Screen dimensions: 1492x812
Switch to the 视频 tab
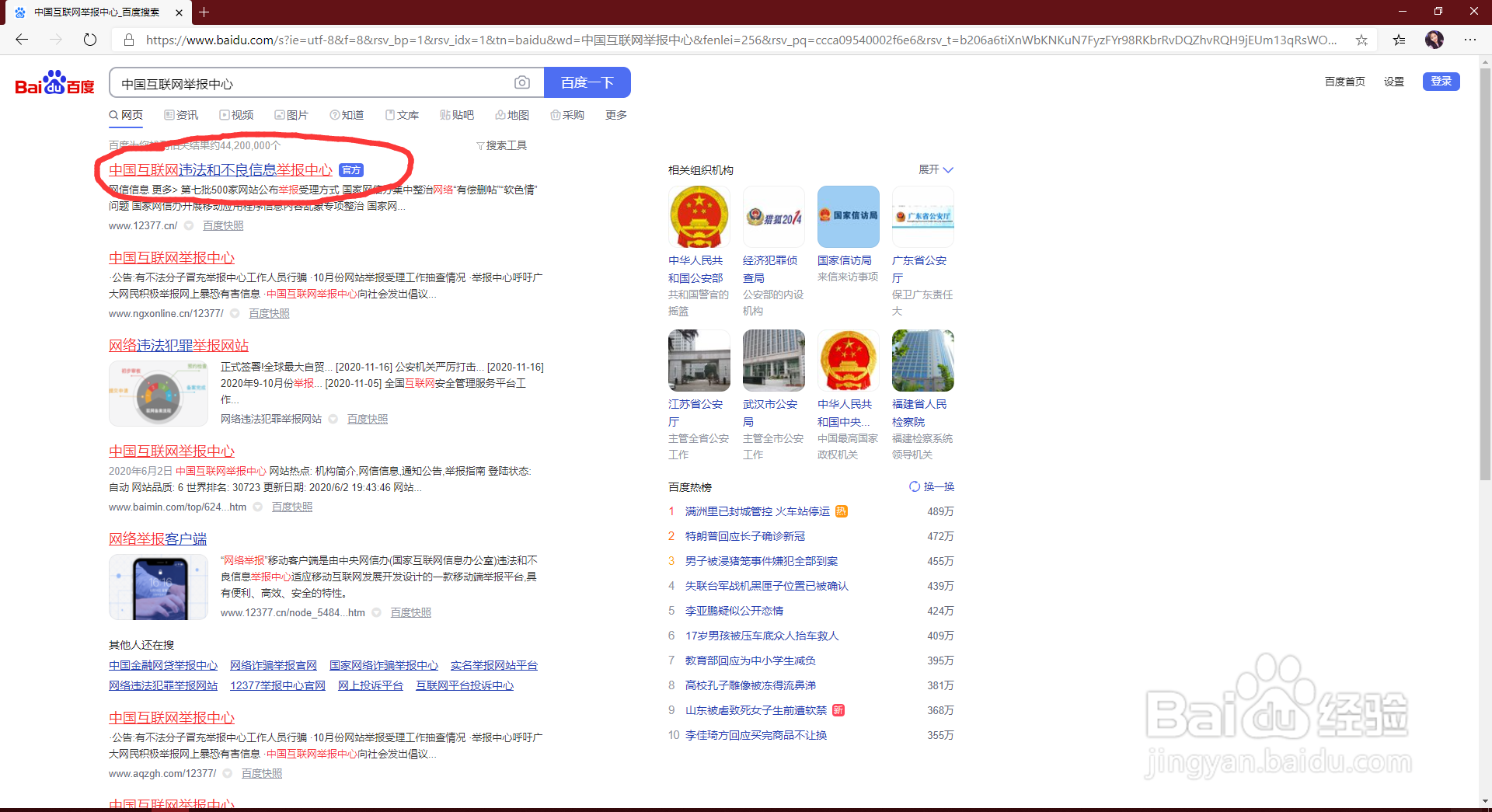pyautogui.click(x=236, y=115)
